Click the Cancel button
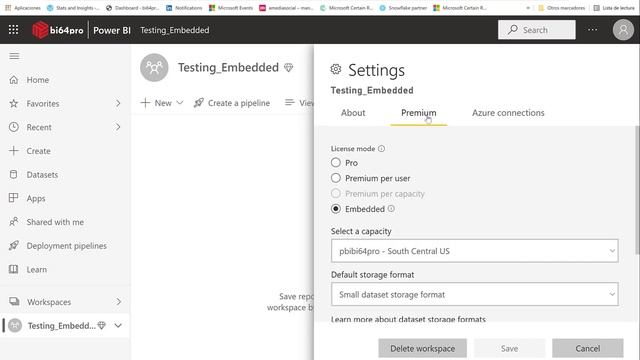 coord(588,348)
